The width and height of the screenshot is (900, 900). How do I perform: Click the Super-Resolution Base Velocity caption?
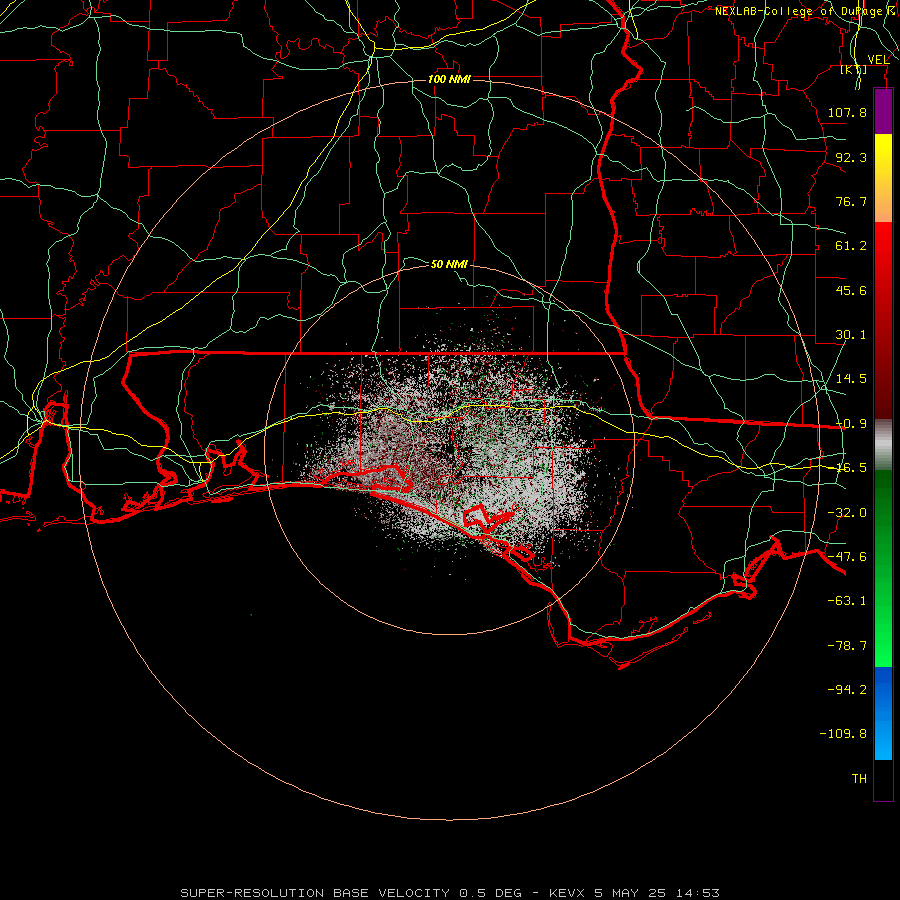point(449,893)
